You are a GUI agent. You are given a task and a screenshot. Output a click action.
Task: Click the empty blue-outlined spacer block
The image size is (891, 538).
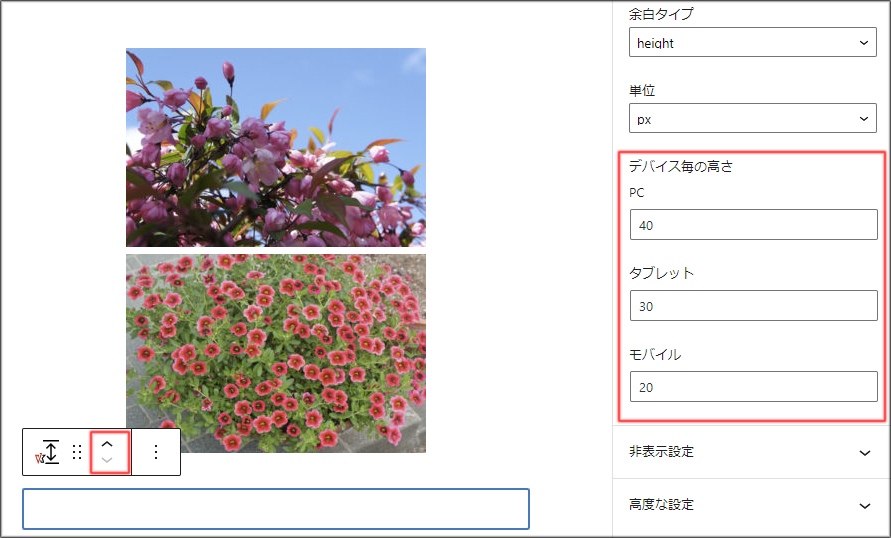(x=275, y=509)
